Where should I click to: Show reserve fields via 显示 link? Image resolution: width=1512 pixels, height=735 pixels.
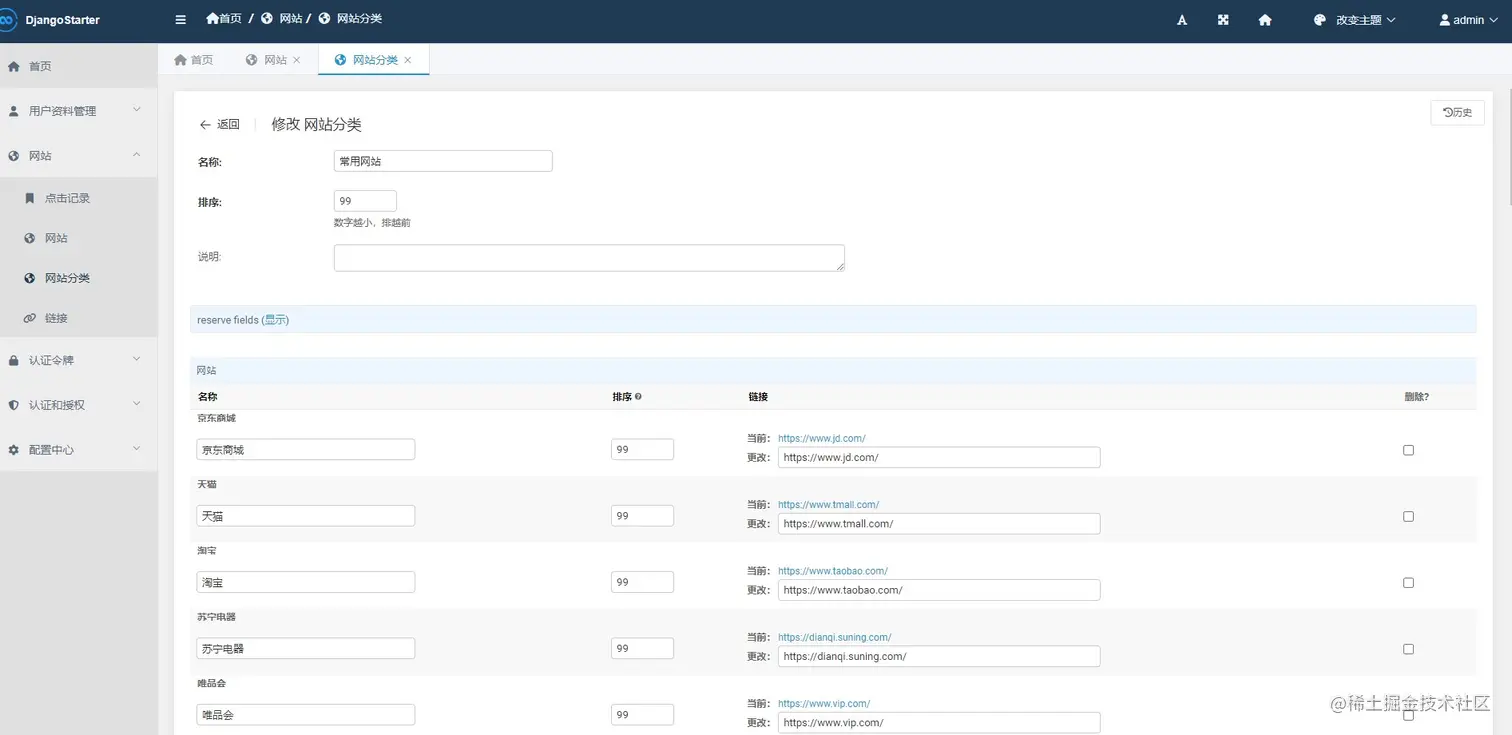275,320
